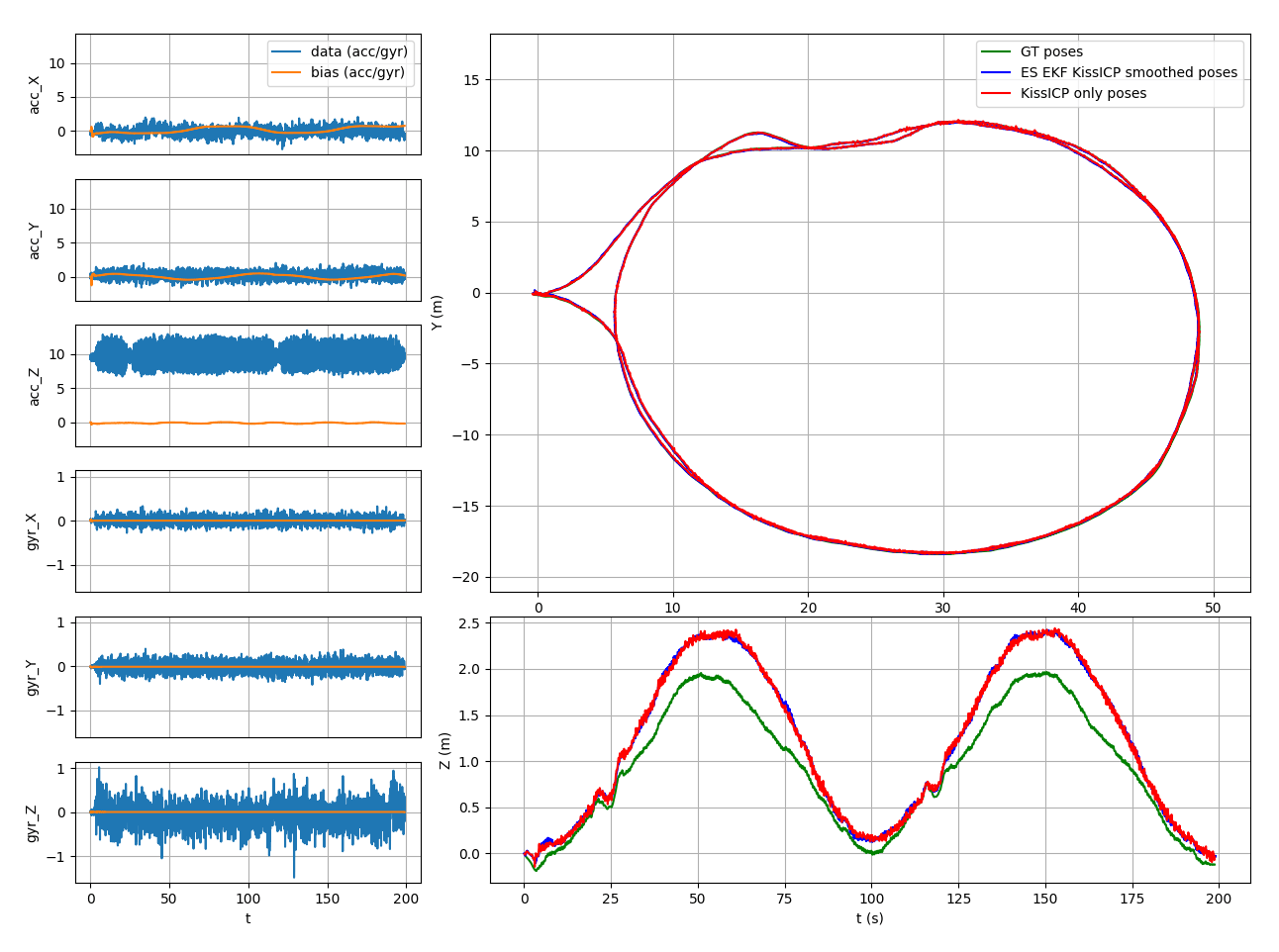The height and width of the screenshot is (952, 1279).
Task: Click blue line swatch beside "data (acc/gyr)"
Action: (286, 51)
